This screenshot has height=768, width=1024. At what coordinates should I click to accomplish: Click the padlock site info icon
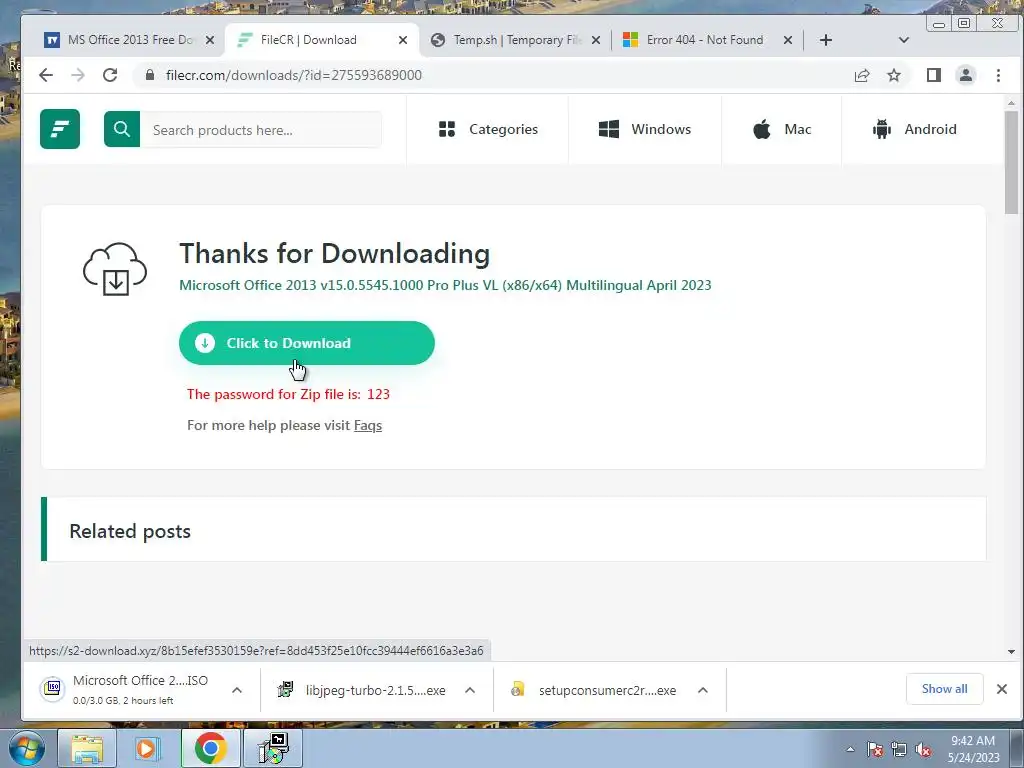tap(150, 75)
